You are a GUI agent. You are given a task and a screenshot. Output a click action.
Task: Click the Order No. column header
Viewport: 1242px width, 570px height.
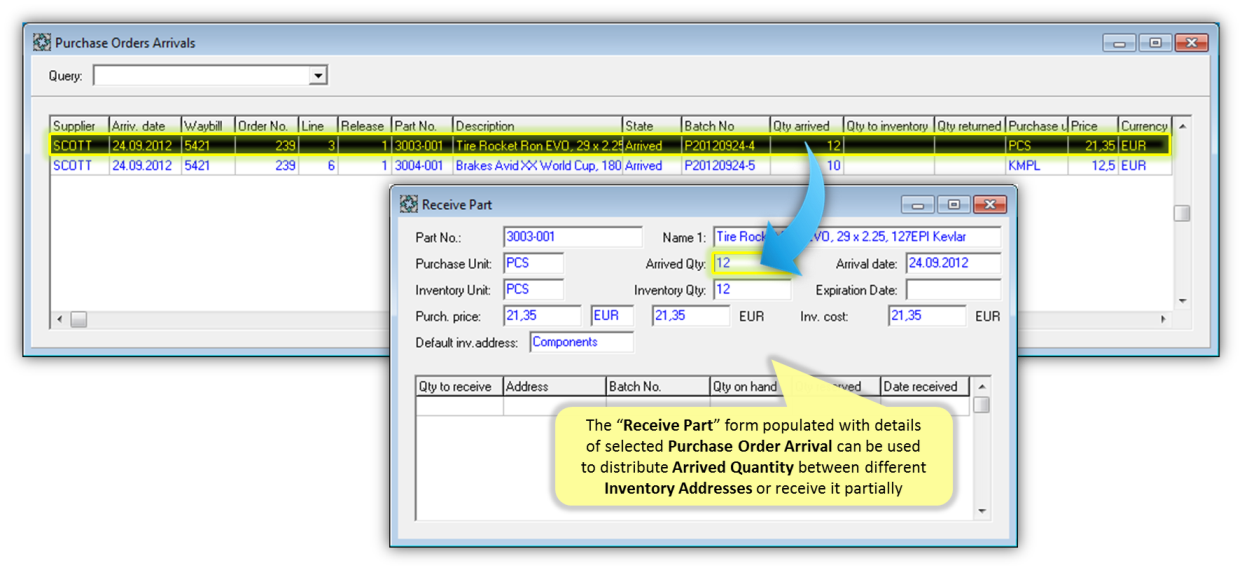266,126
